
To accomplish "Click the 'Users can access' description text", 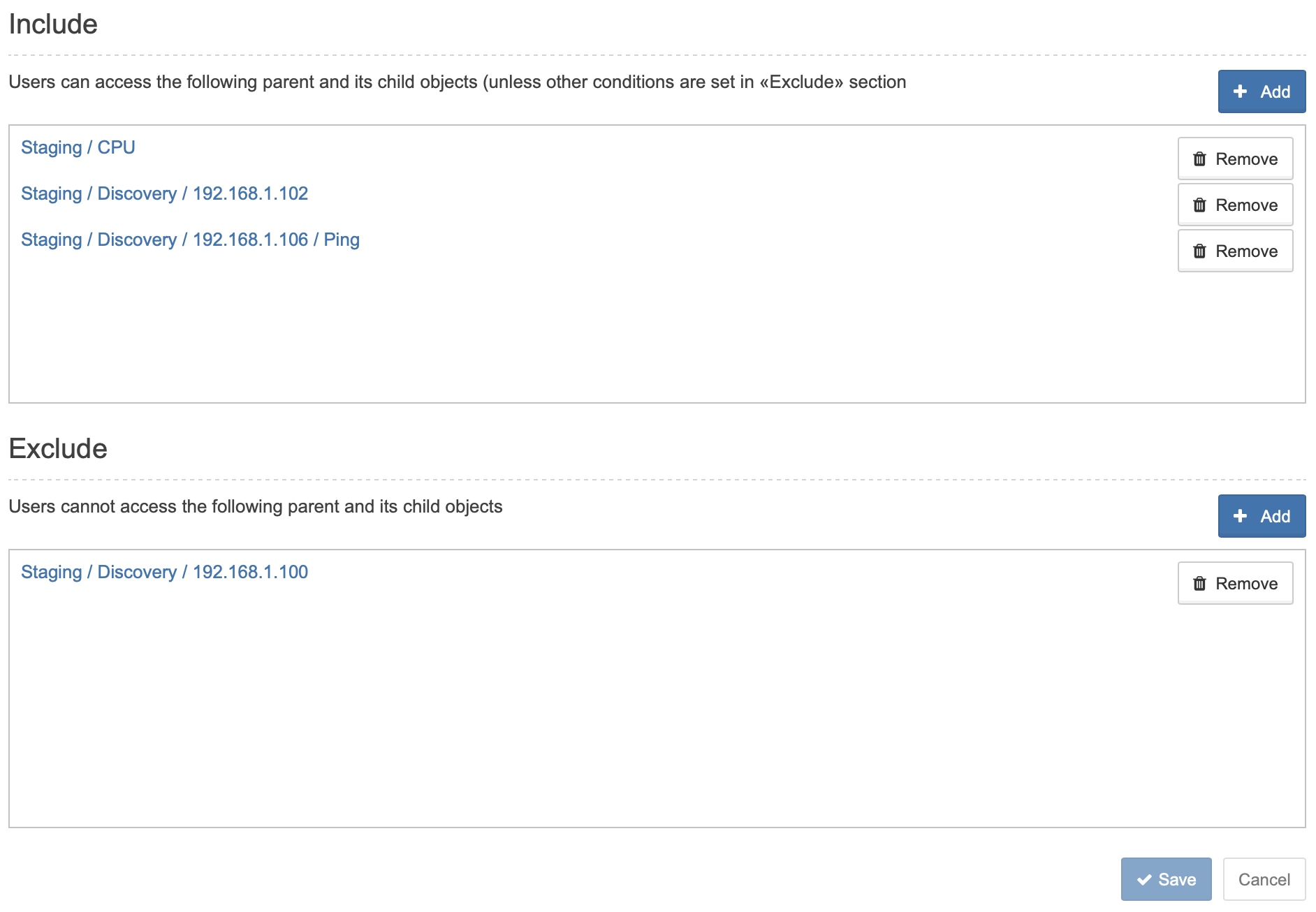I will (457, 82).
